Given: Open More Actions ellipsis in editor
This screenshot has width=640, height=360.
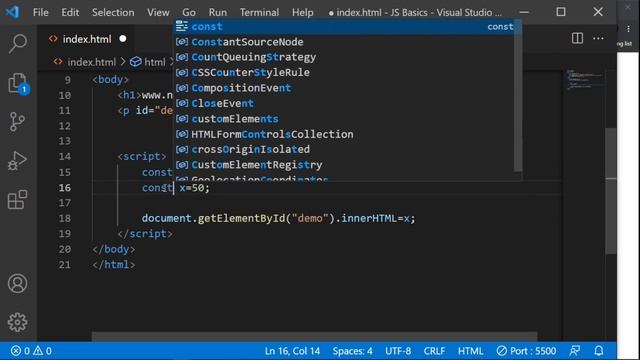Looking at the screenshot, I should click(598, 38).
